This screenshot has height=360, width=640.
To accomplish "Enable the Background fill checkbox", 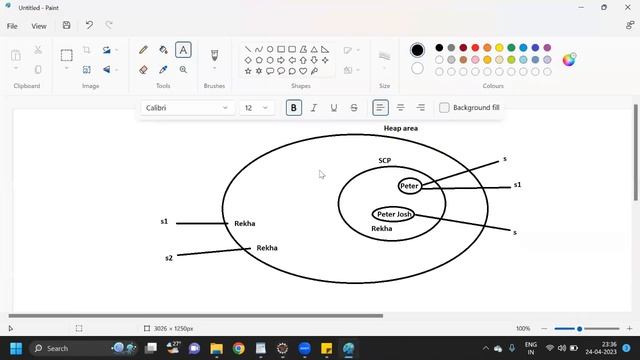I will coord(444,108).
